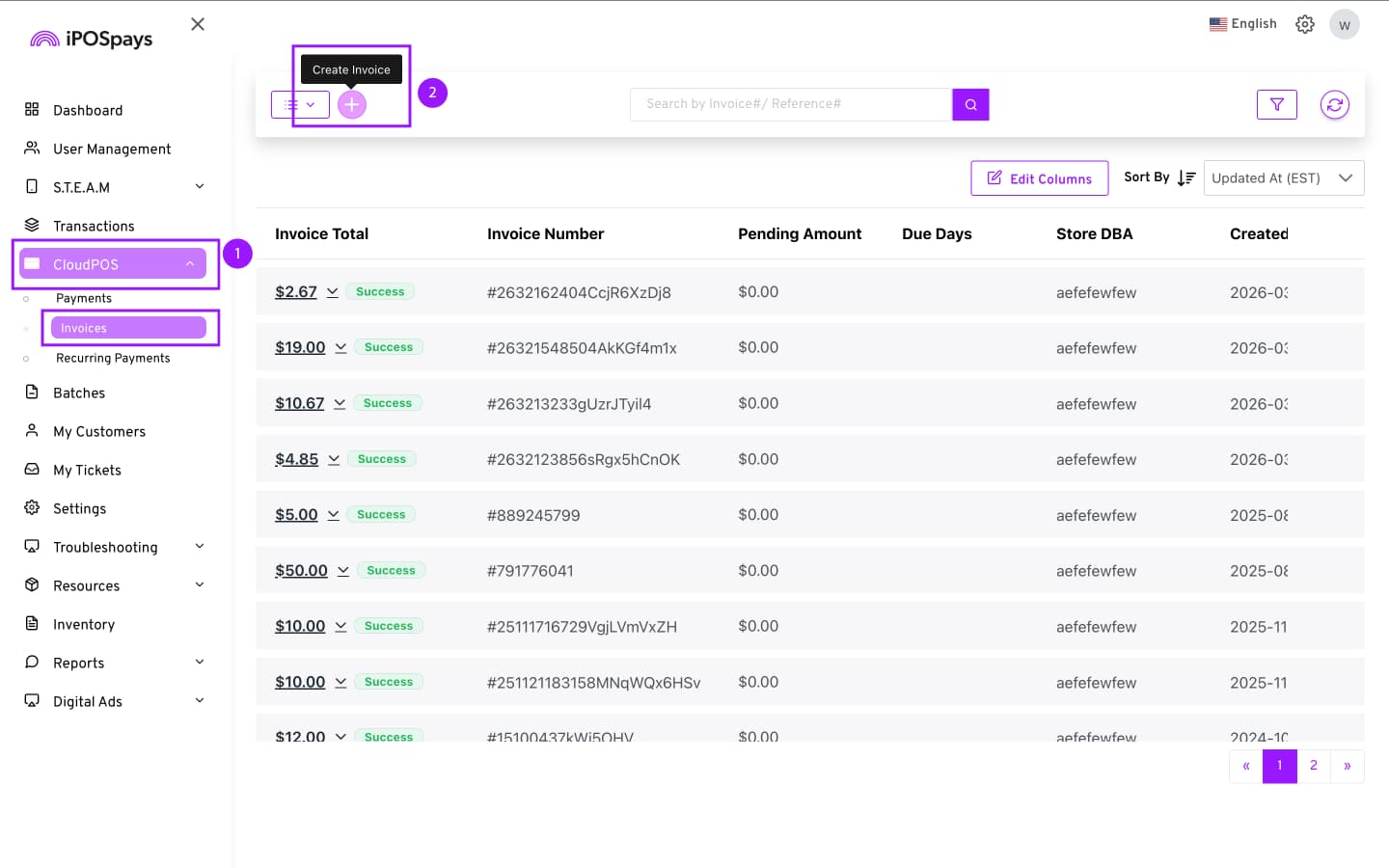Open the settings gear in top bar
The height and width of the screenshot is (868, 1389).
point(1304,24)
